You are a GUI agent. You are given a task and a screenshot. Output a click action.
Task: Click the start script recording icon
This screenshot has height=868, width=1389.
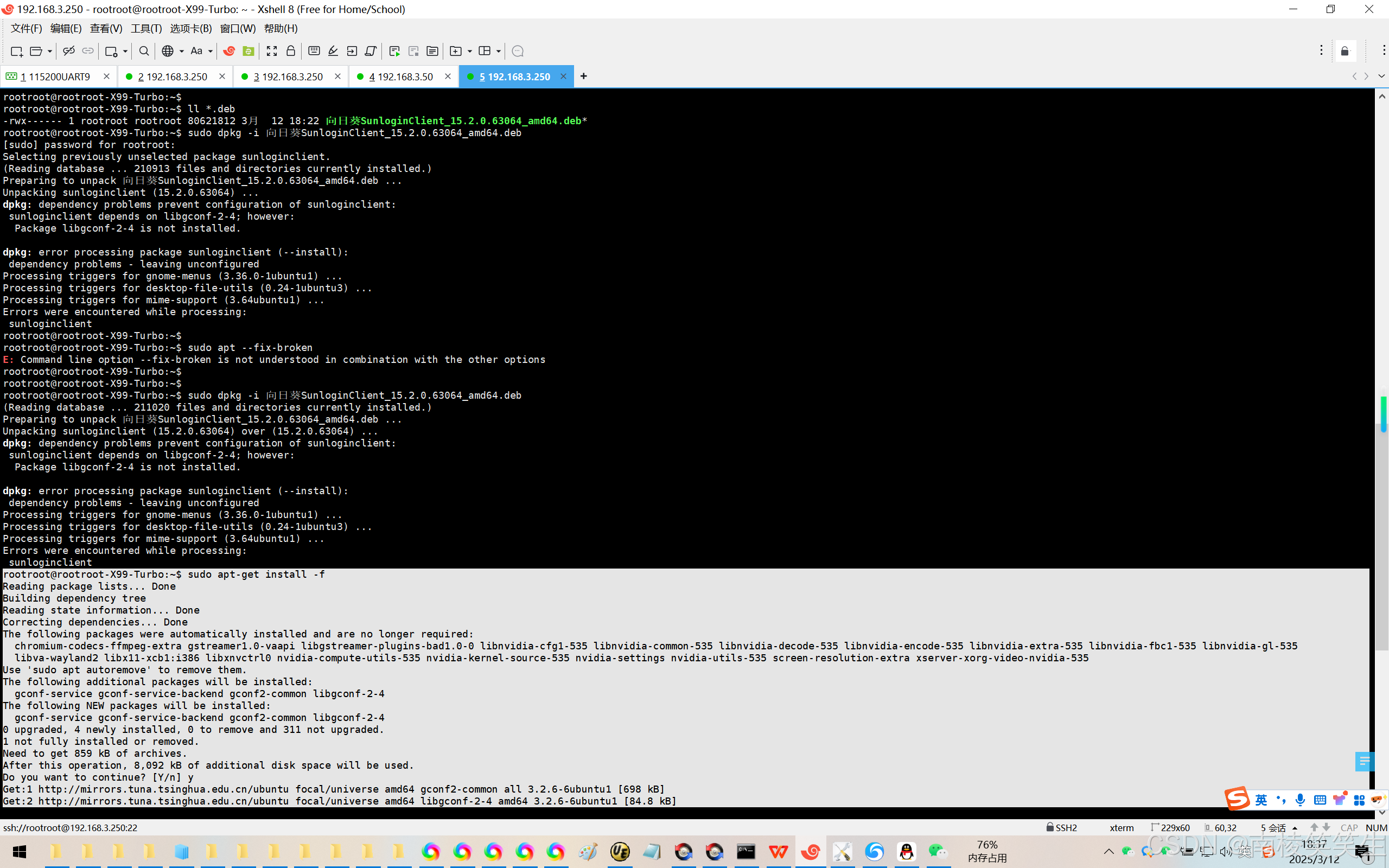pos(394,51)
